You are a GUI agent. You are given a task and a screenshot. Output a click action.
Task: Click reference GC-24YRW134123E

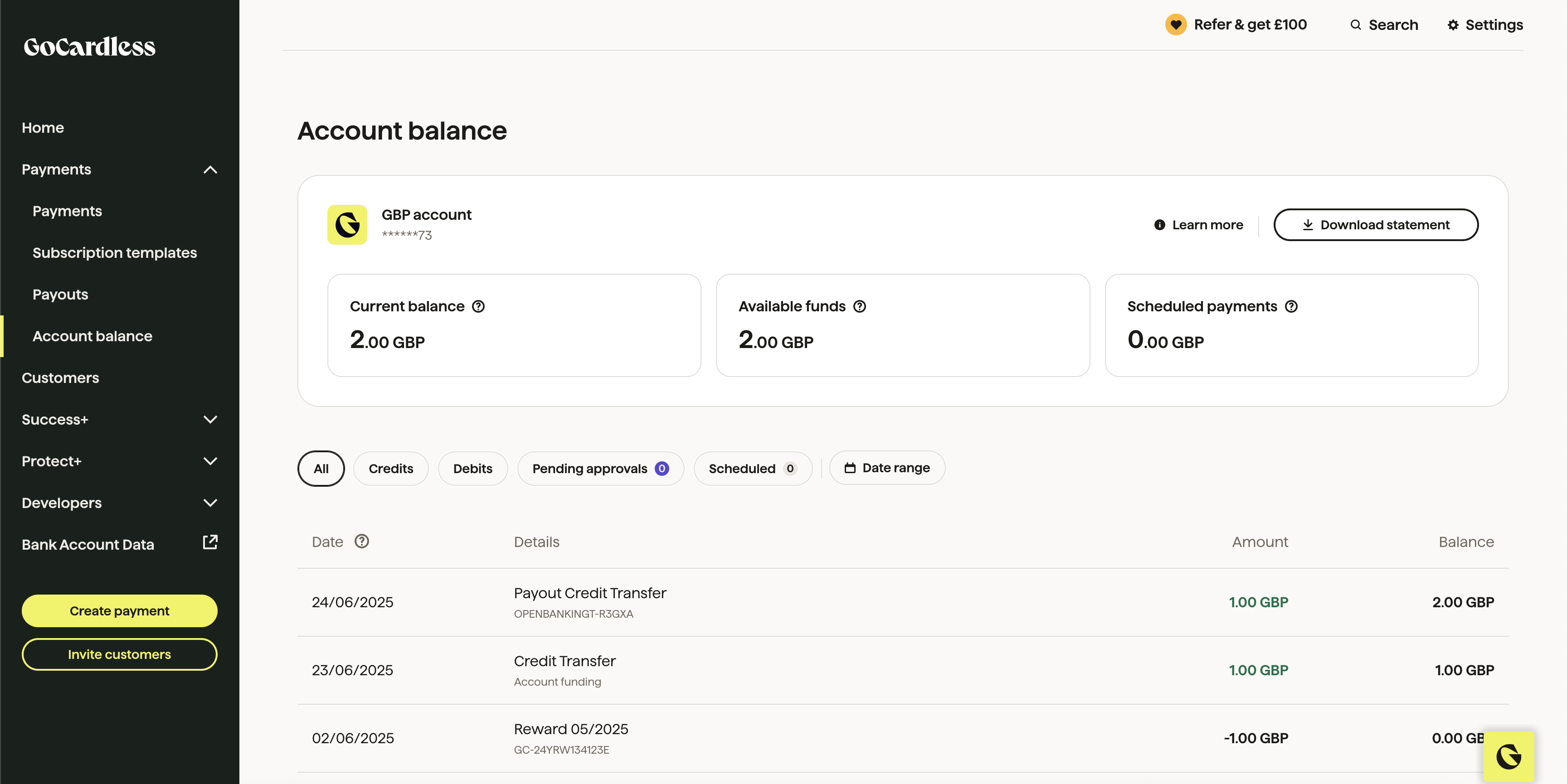pyautogui.click(x=561, y=750)
